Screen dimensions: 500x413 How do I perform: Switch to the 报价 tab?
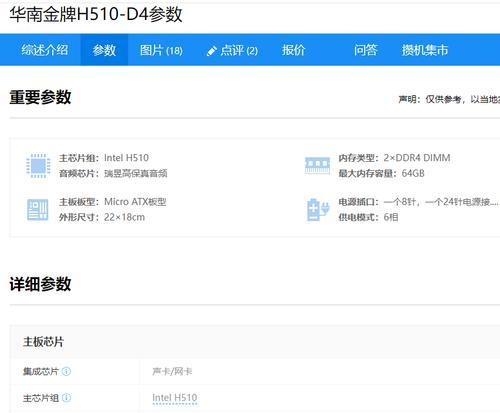[293, 50]
